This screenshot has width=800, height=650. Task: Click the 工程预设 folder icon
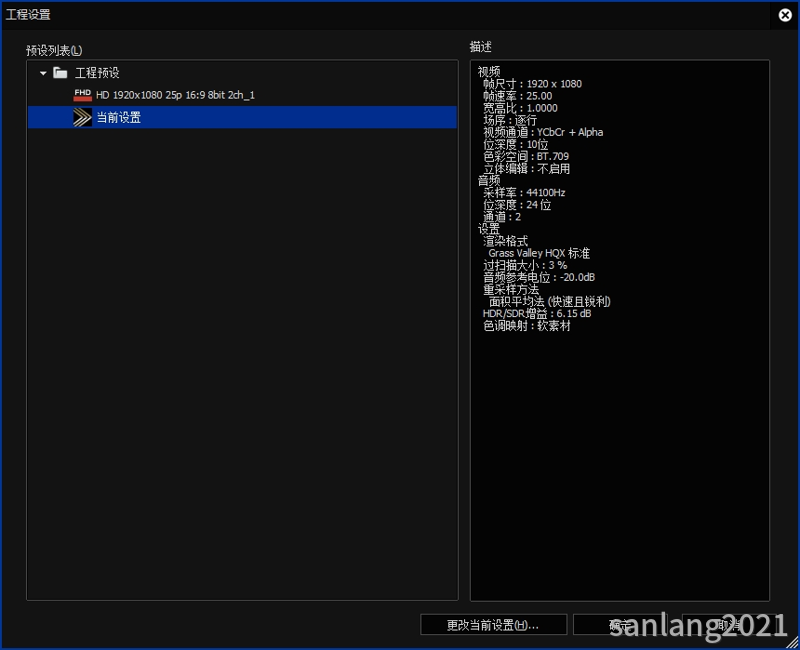61,73
